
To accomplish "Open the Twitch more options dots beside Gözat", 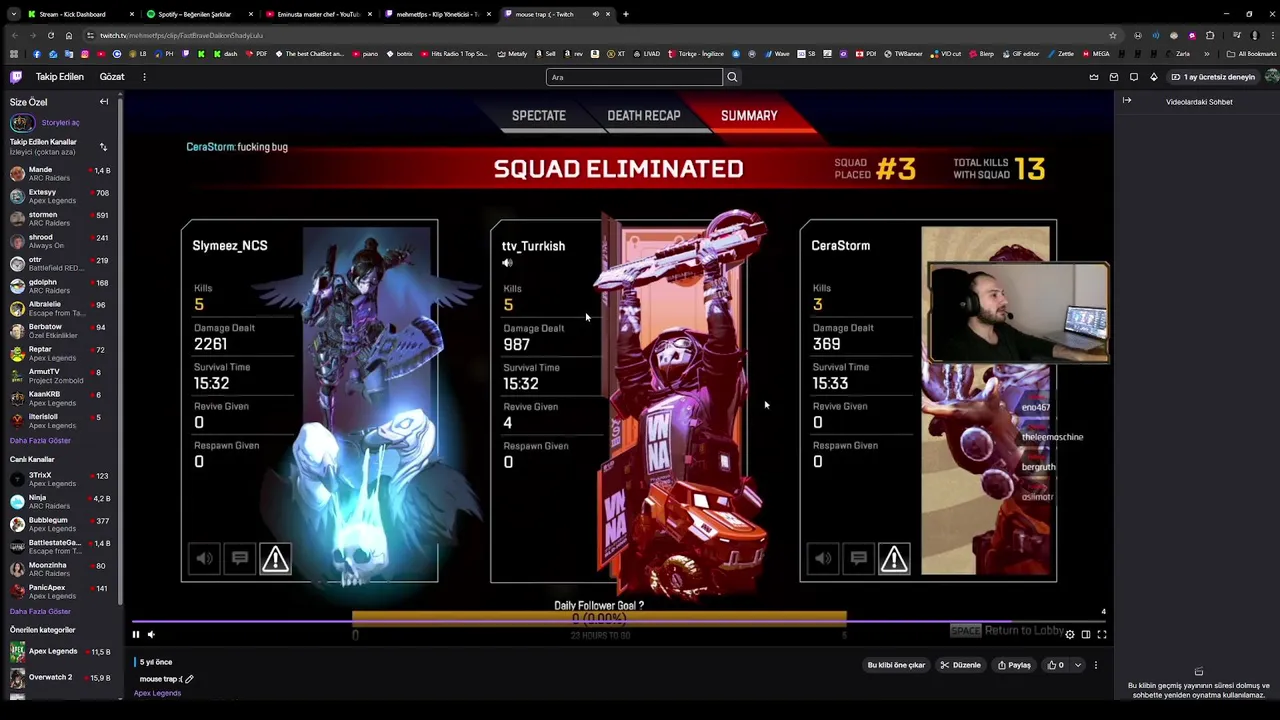I will [144, 77].
